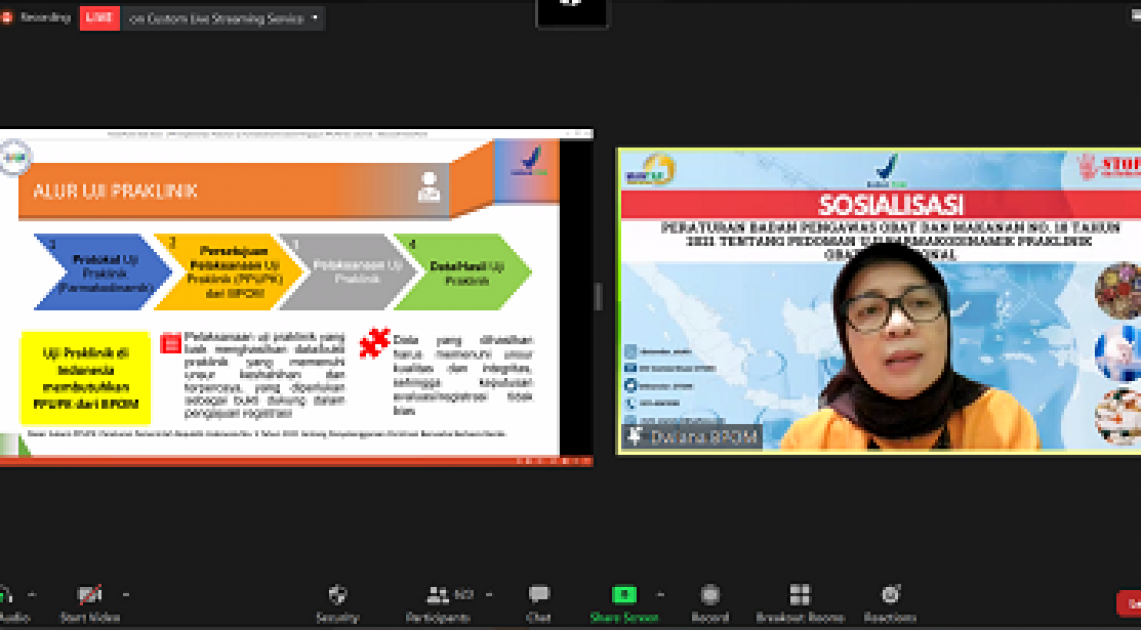
Task: Toggle the Audio microphone mute
Action: [x=5, y=596]
